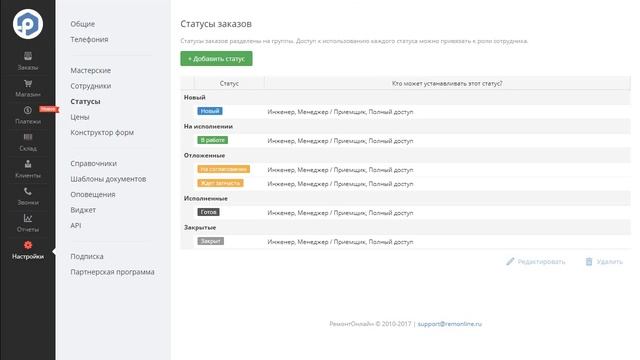Select the Настройки gear icon
This screenshot has width=640, height=360.
tap(28, 245)
